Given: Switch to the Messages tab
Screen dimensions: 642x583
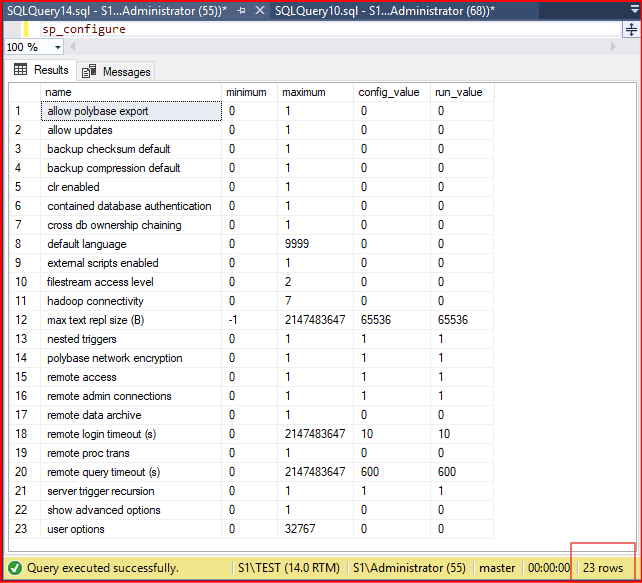Looking at the screenshot, I should pos(126,71).
